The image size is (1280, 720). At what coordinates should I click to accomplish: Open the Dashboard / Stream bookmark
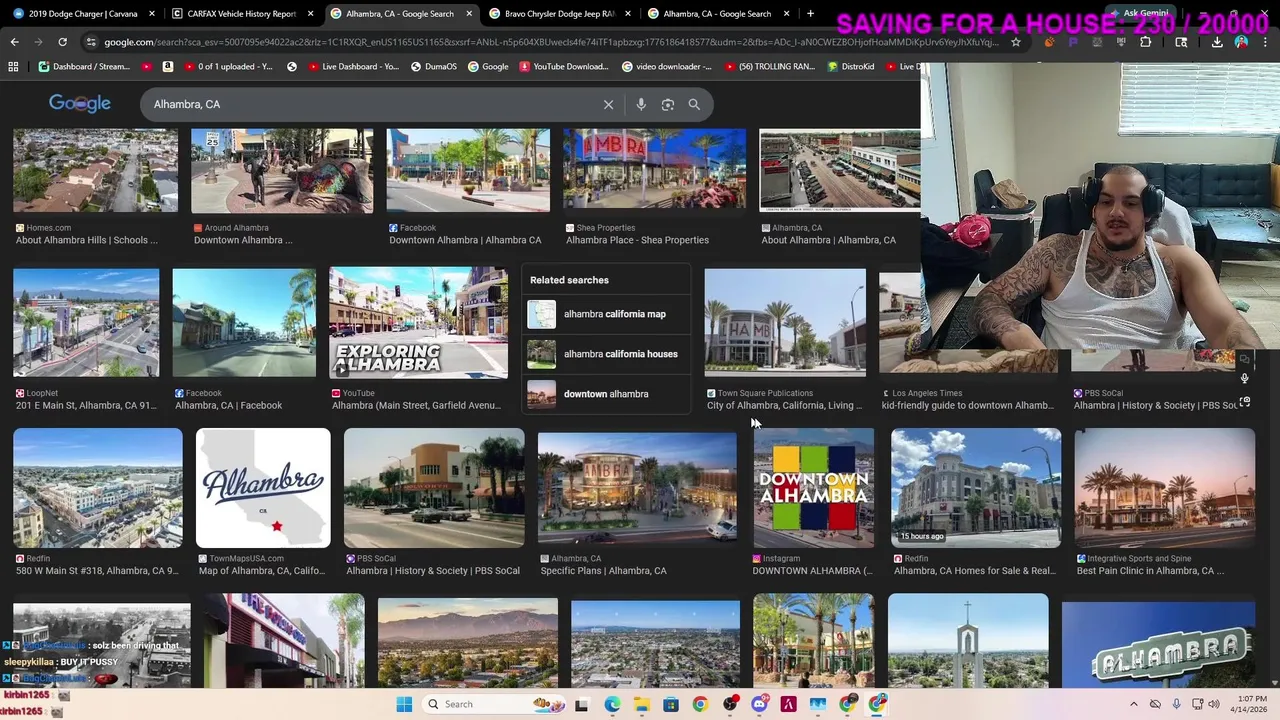point(84,66)
